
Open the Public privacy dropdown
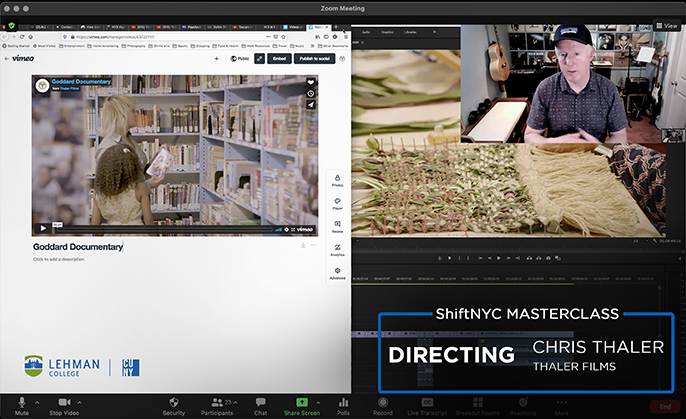tap(240, 59)
